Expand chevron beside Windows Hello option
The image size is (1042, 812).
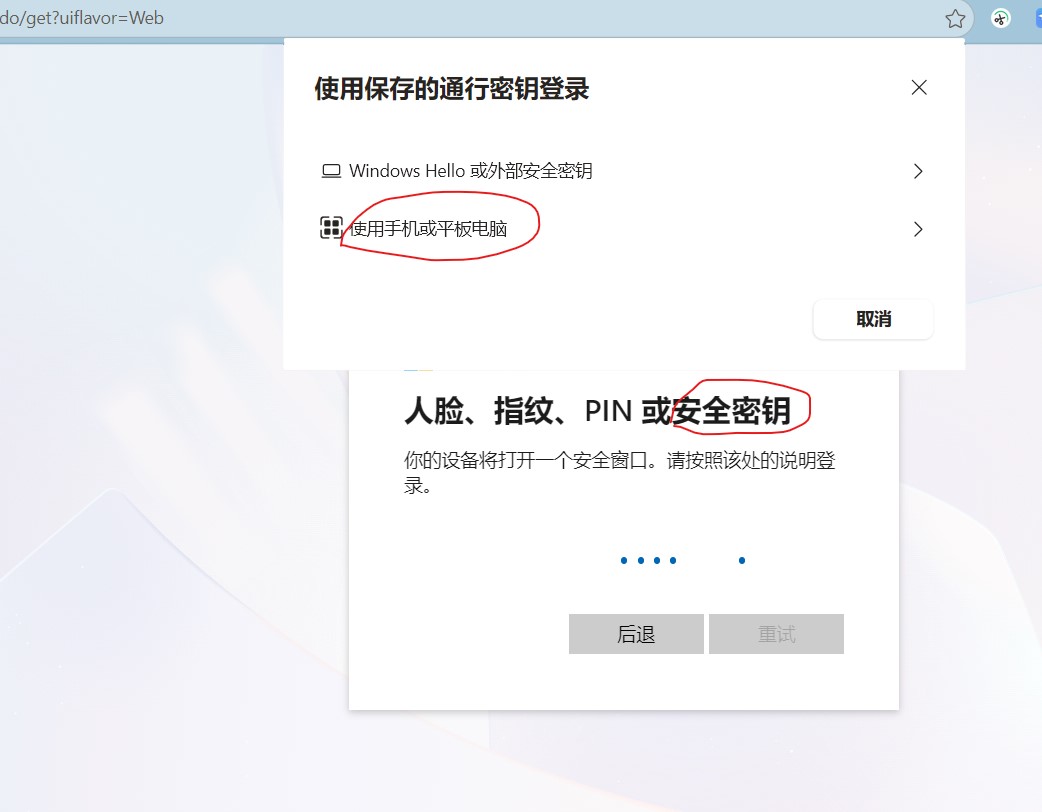coord(918,171)
